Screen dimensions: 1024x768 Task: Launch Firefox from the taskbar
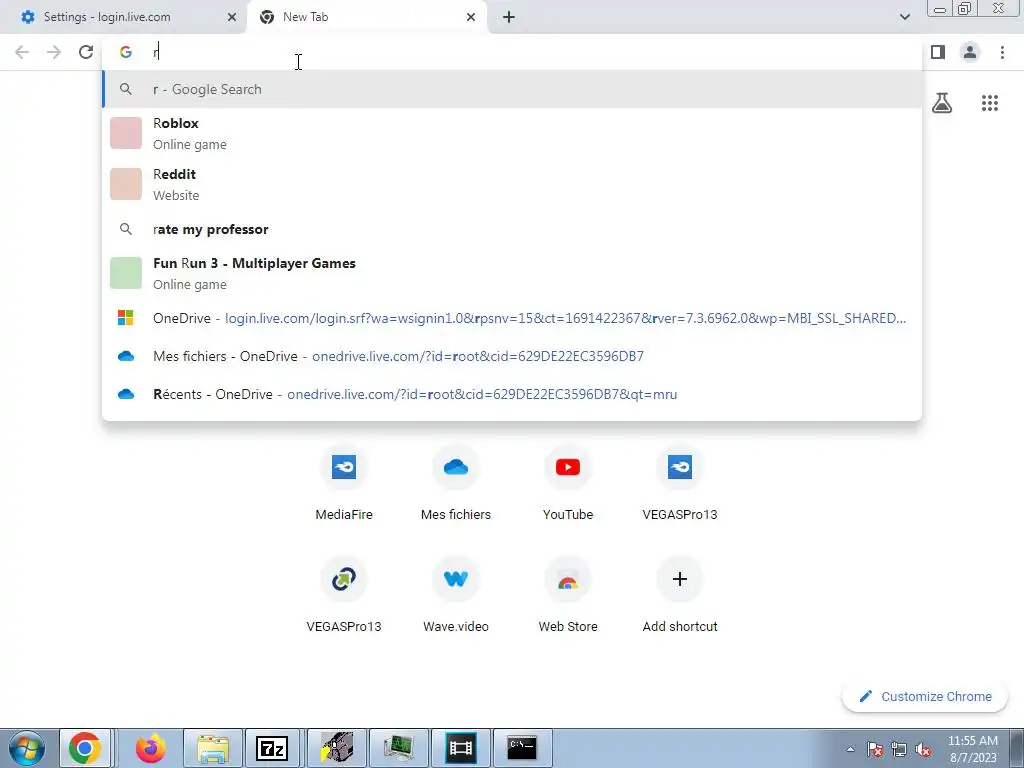pos(151,748)
